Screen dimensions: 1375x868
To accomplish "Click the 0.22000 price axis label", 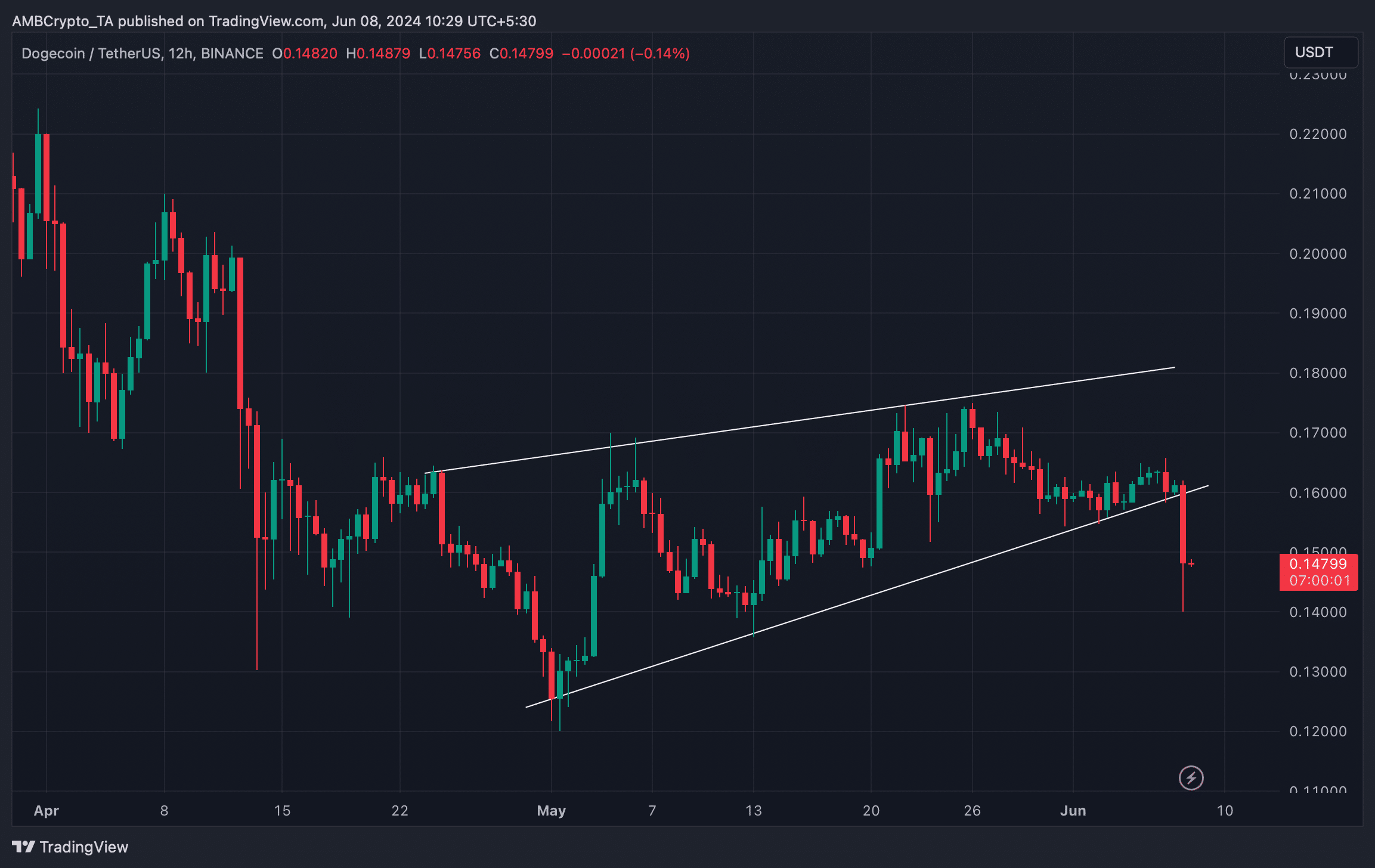I will pyautogui.click(x=1318, y=134).
